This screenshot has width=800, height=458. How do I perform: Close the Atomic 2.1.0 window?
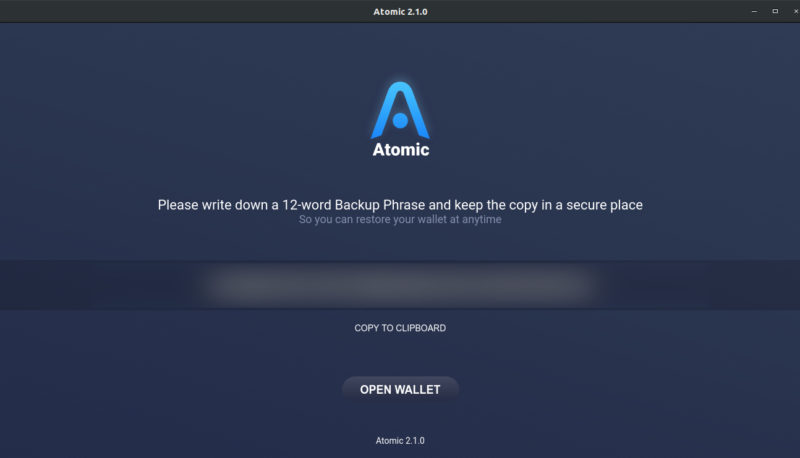(x=795, y=11)
